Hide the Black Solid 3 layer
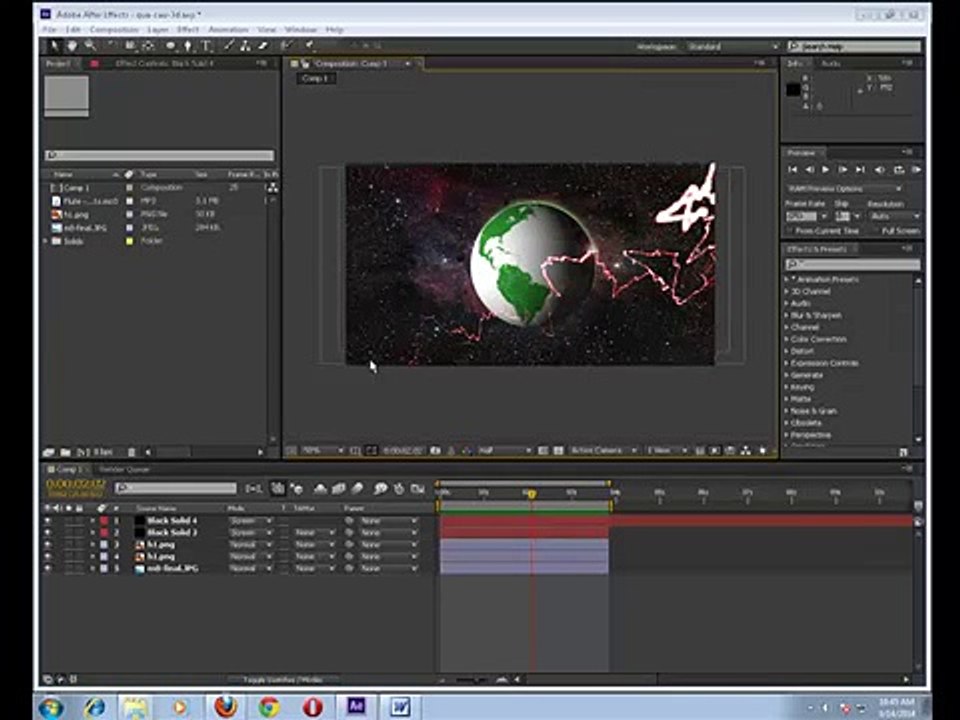960x720 pixels. (x=47, y=533)
